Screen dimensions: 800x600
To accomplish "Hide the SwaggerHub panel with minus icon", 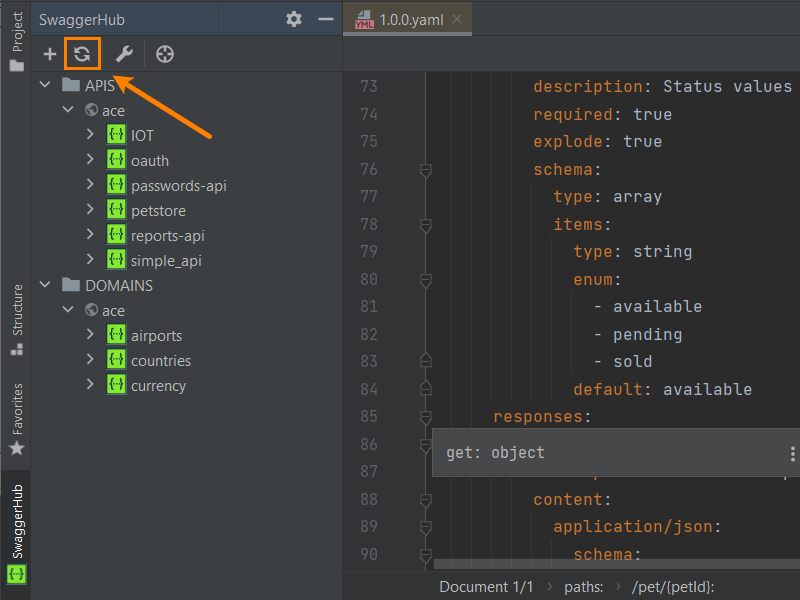I will point(324,19).
